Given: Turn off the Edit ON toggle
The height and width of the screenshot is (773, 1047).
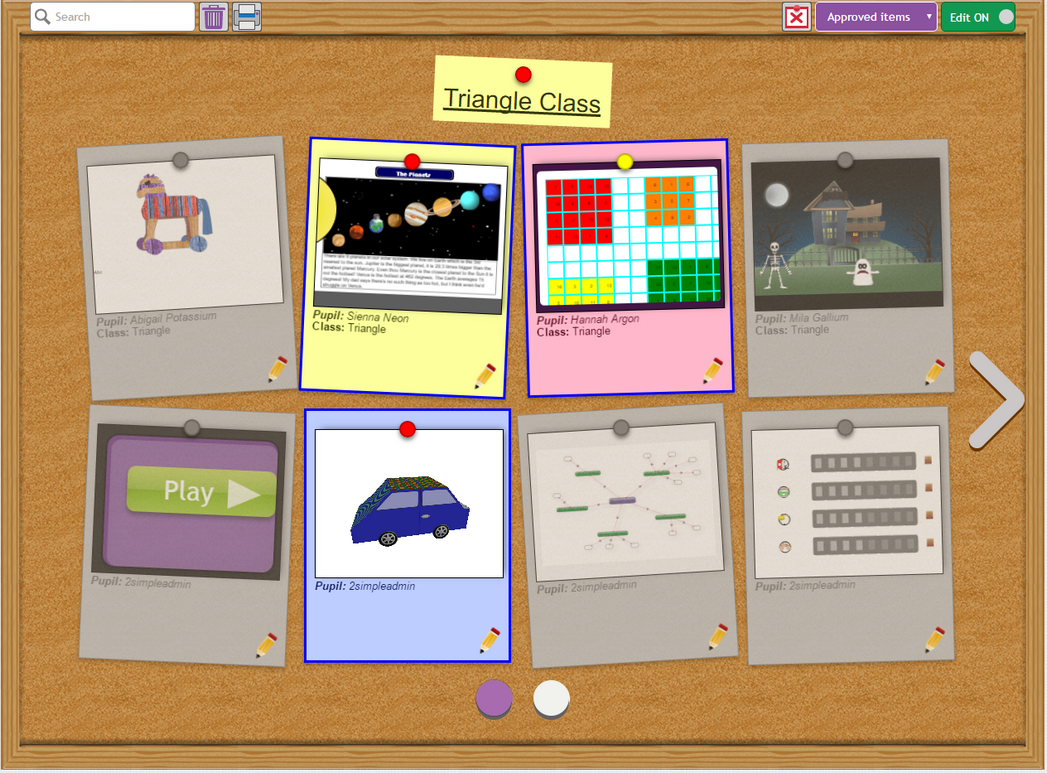Looking at the screenshot, I should [978, 17].
